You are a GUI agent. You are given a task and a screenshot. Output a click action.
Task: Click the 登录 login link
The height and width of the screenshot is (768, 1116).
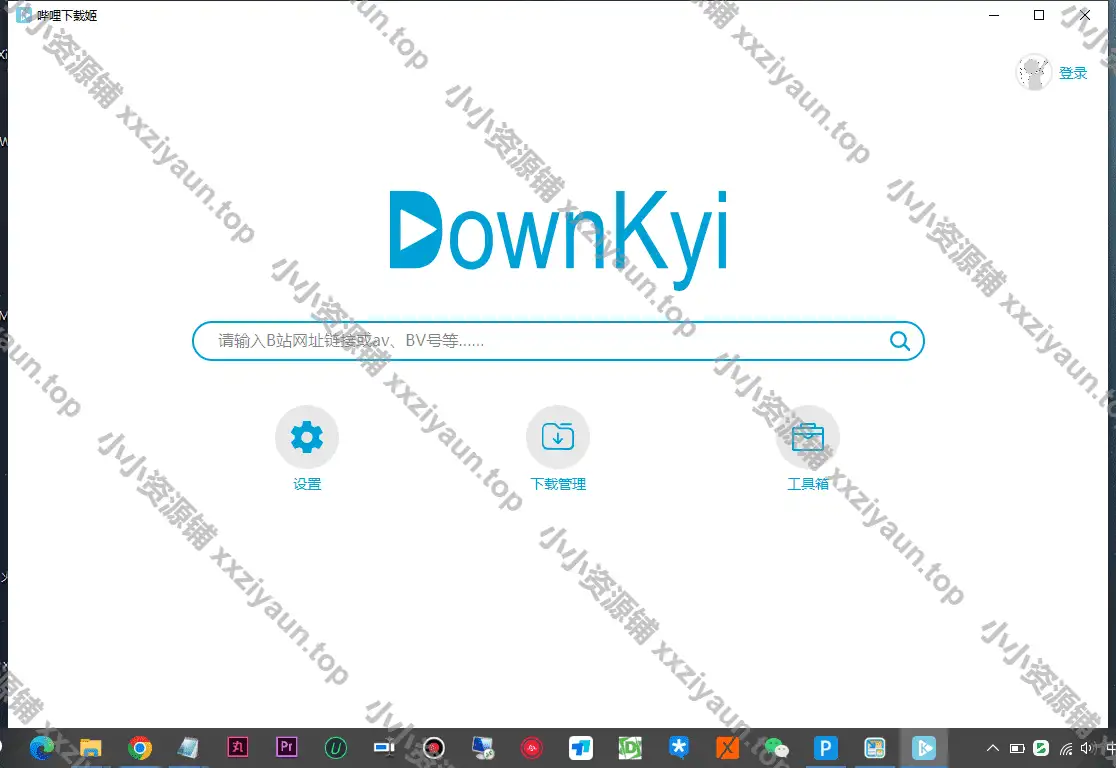click(x=1073, y=73)
